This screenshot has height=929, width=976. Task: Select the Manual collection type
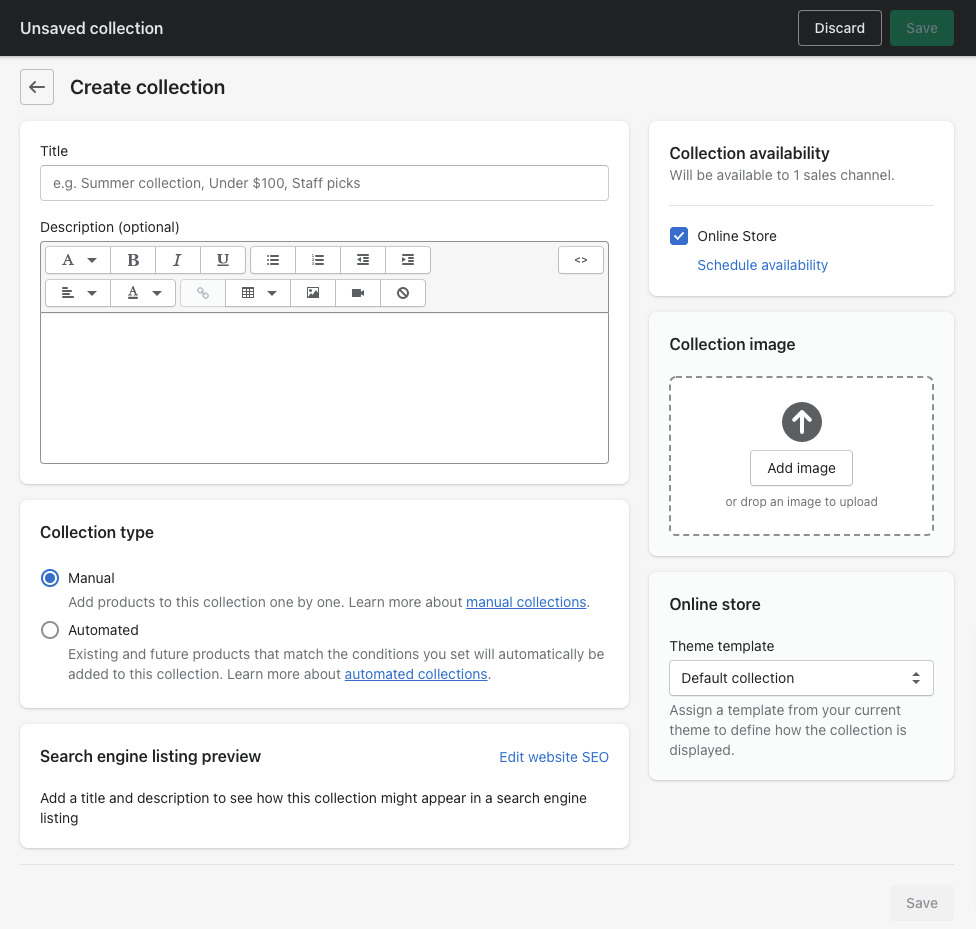tap(50, 578)
